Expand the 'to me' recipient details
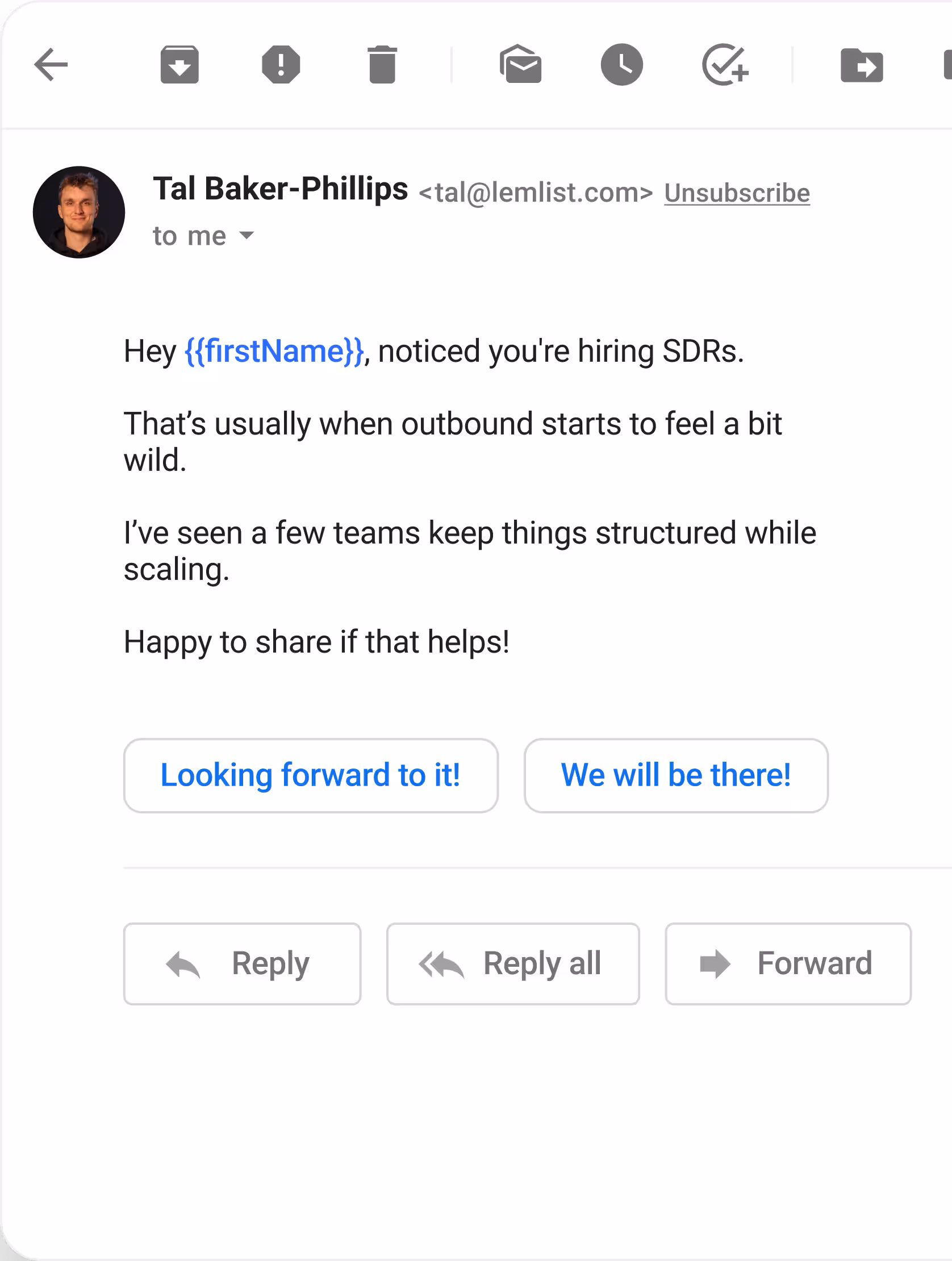The image size is (952, 1261). point(247,235)
